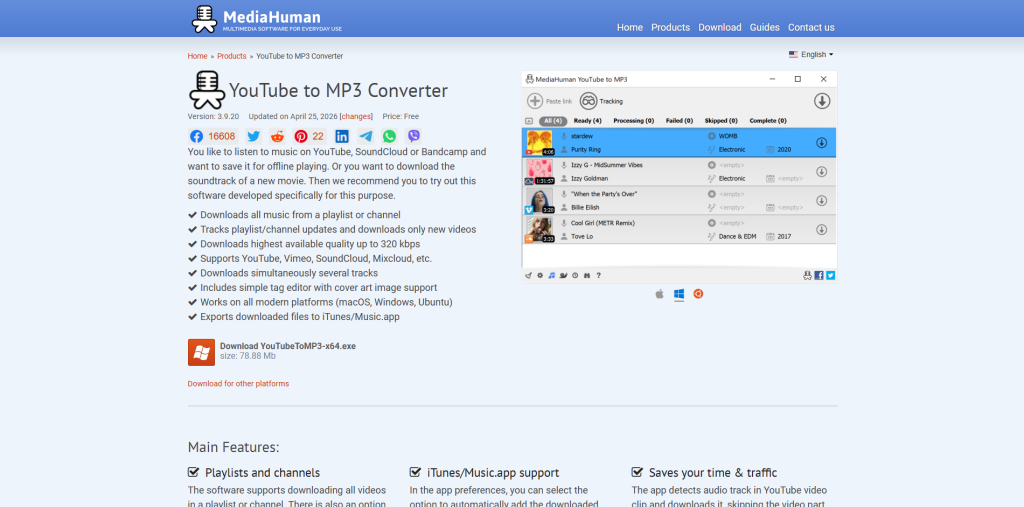Click the question mark help icon in app bar

point(599,276)
